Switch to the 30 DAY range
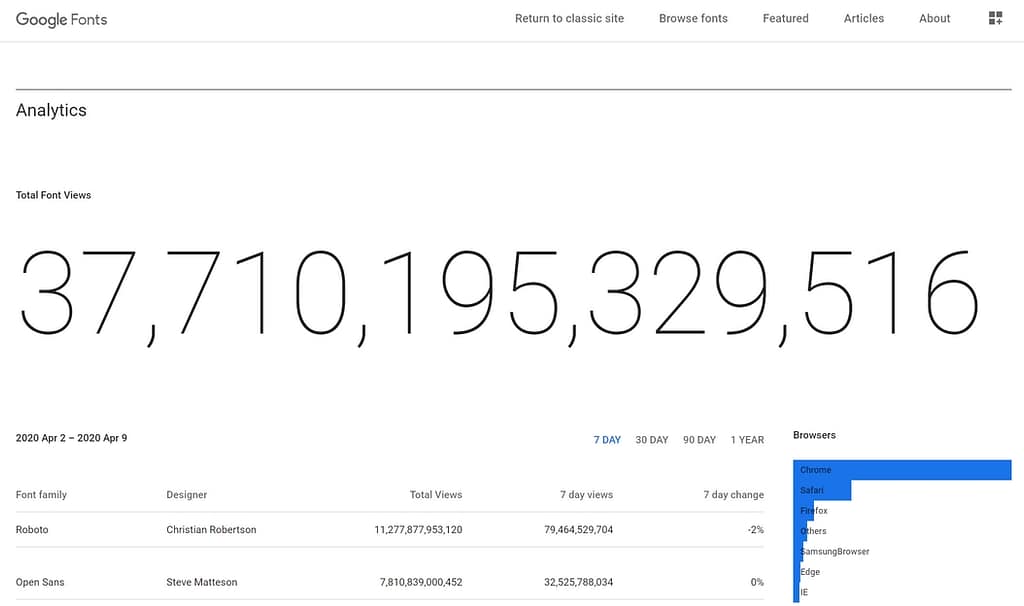Screen dimensions: 1024x606 pyautogui.click(x=652, y=440)
